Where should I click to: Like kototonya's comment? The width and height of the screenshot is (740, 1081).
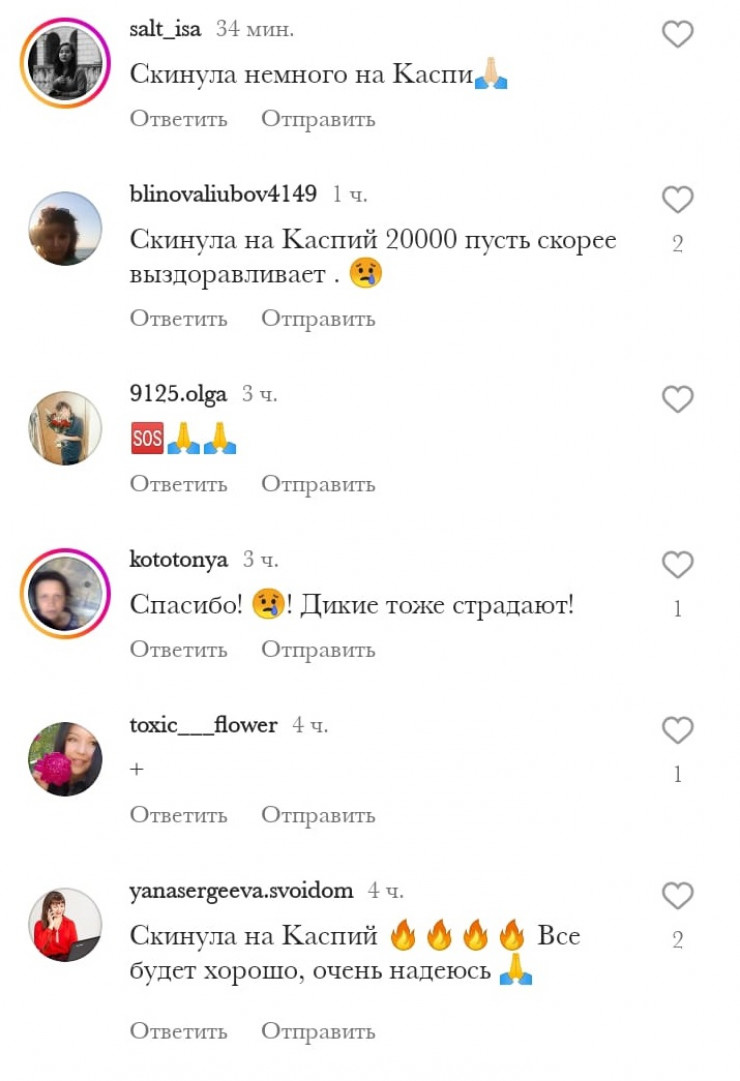pyautogui.click(x=677, y=565)
